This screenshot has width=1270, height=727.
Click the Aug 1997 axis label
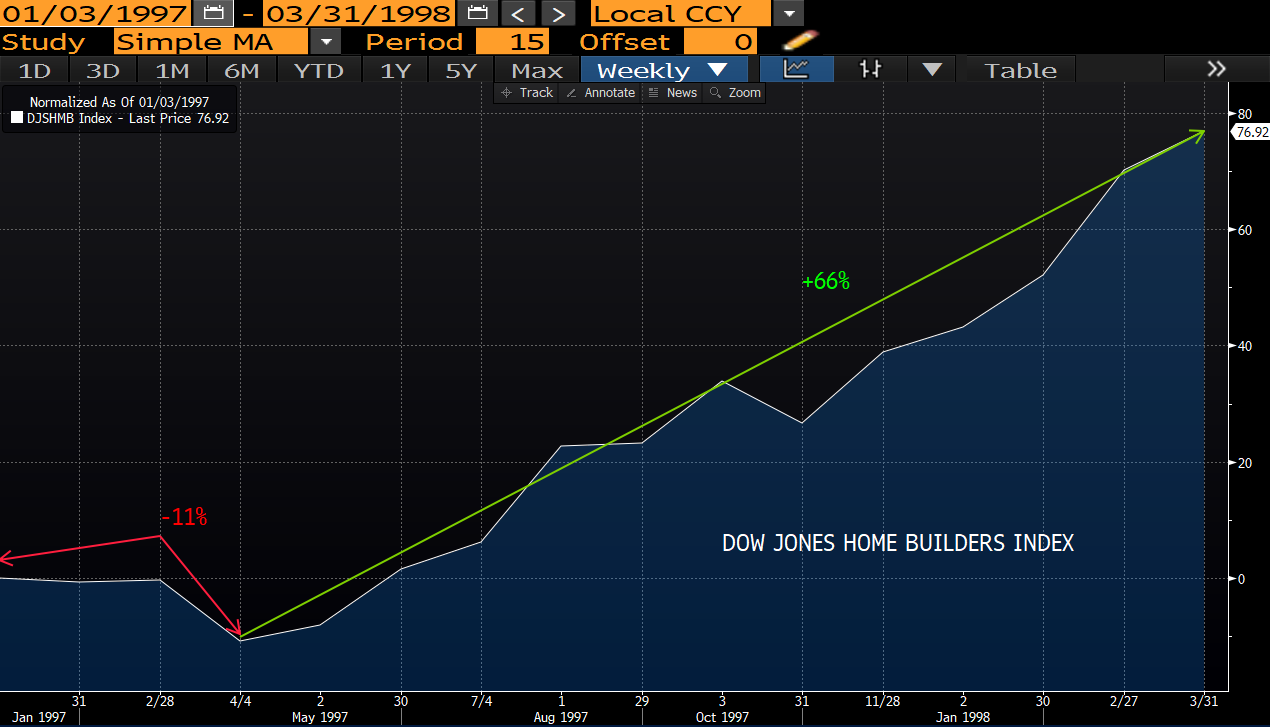tap(561, 717)
